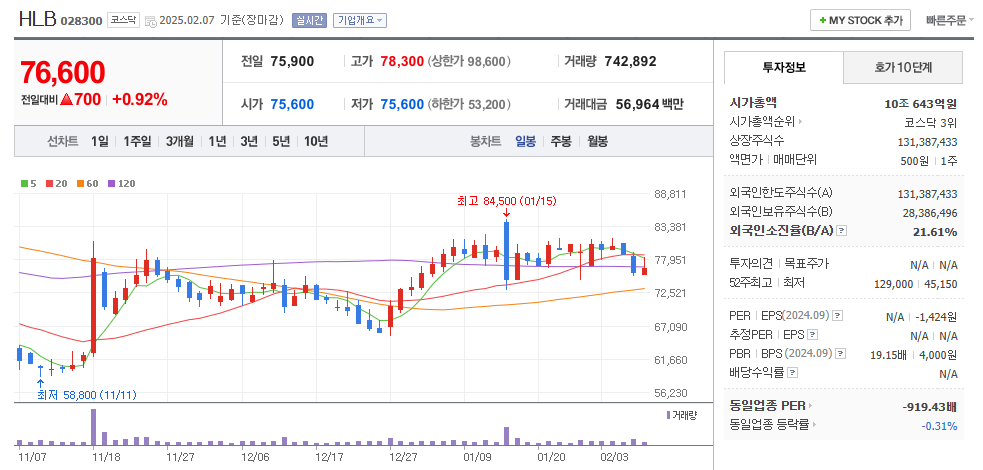
Task: Open help icon next to PER EPS(2024.09)
Action: click(838, 316)
